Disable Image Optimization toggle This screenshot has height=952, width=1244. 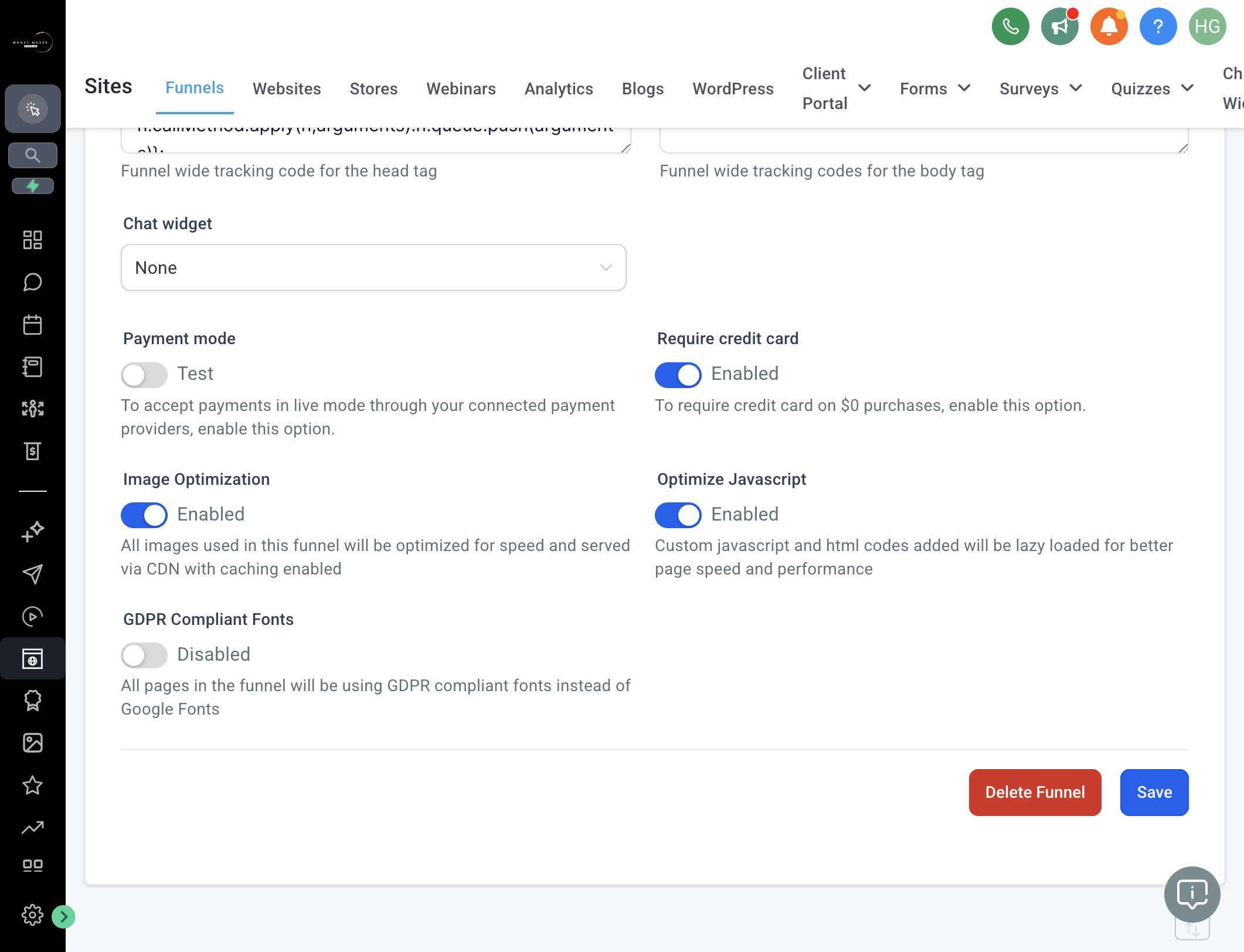[144, 515]
